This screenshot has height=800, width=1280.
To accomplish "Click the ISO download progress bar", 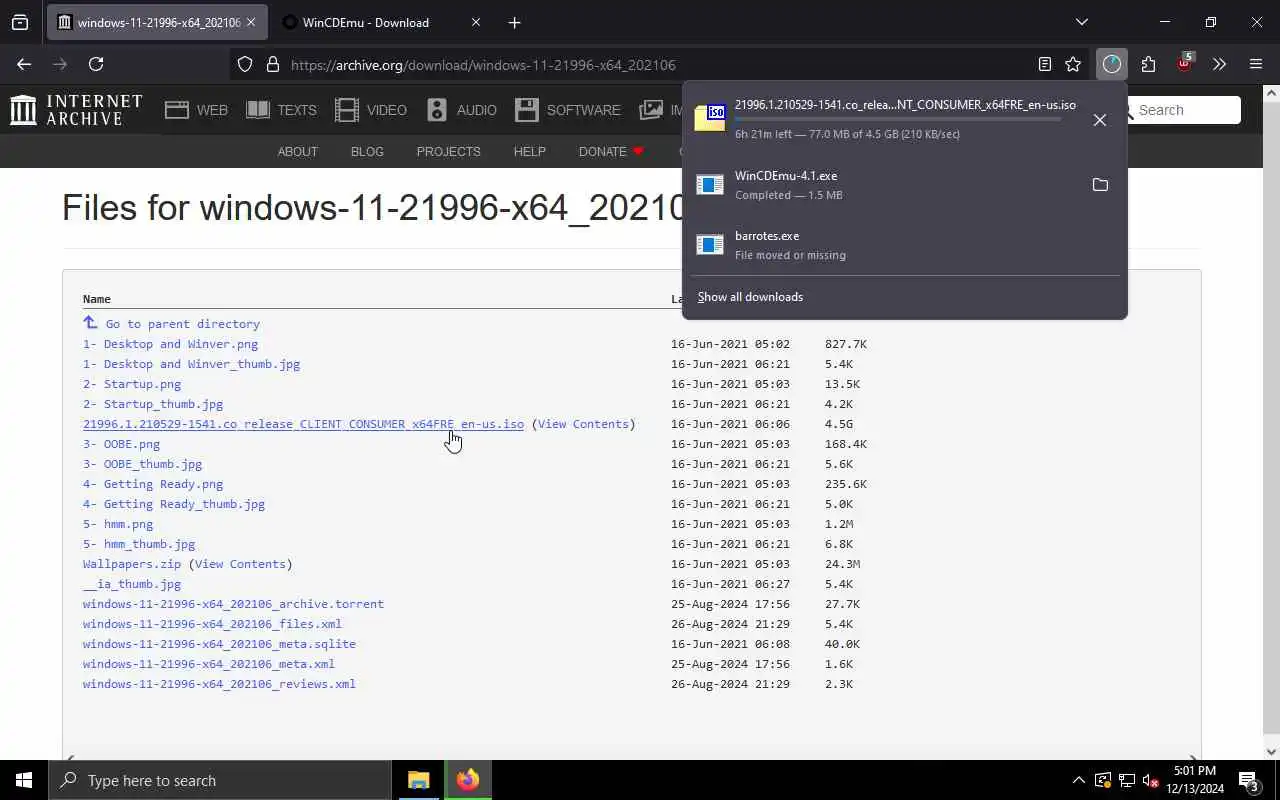I will point(897,119).
